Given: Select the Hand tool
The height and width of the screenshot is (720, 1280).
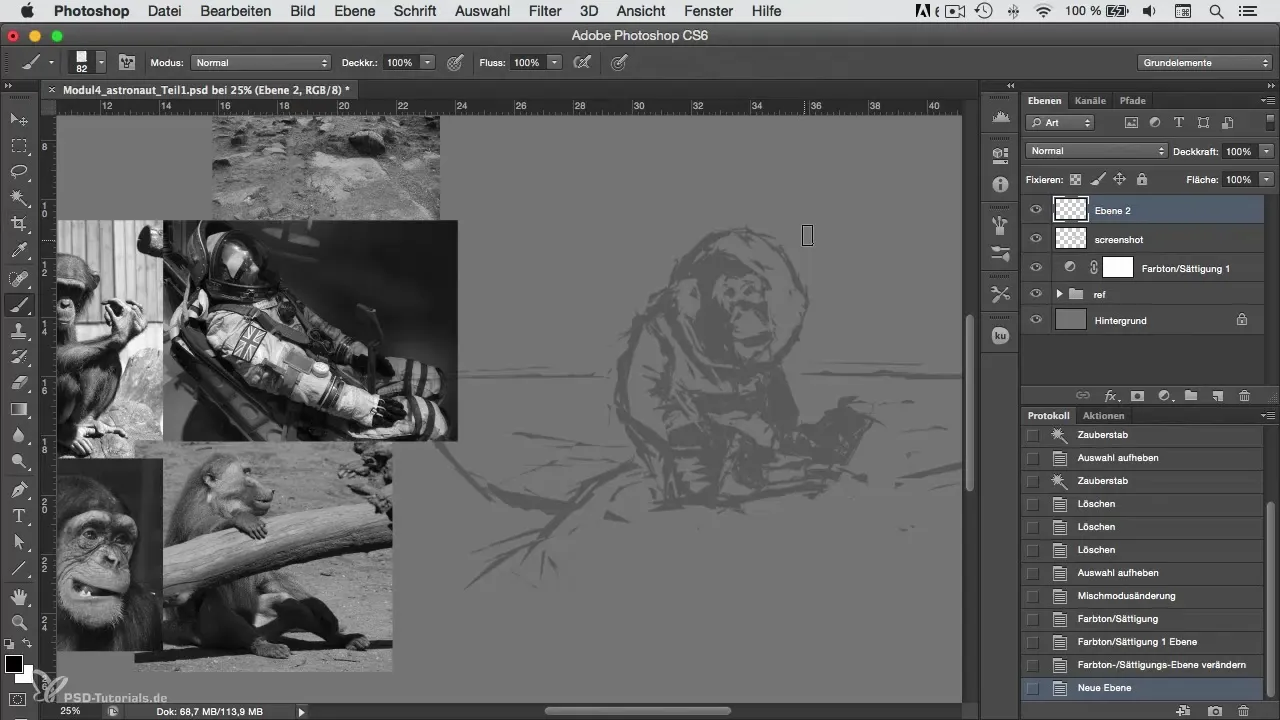Looking at the screenshot, I should (18, 597).
